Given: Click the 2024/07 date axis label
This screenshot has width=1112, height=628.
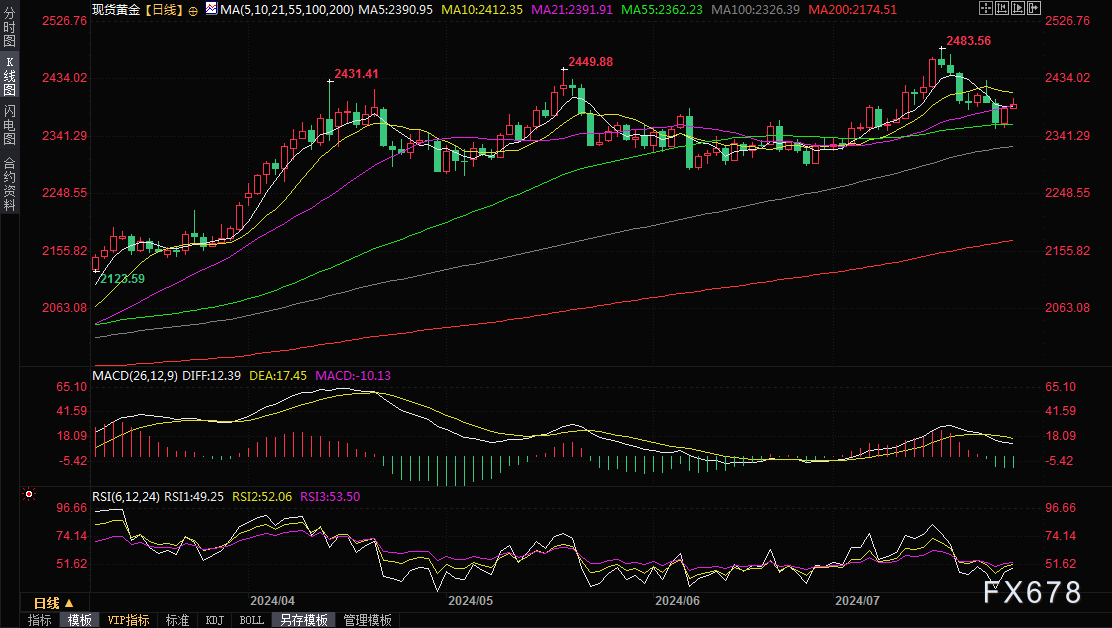Looking at the screenshot, I should coord(857,600).
